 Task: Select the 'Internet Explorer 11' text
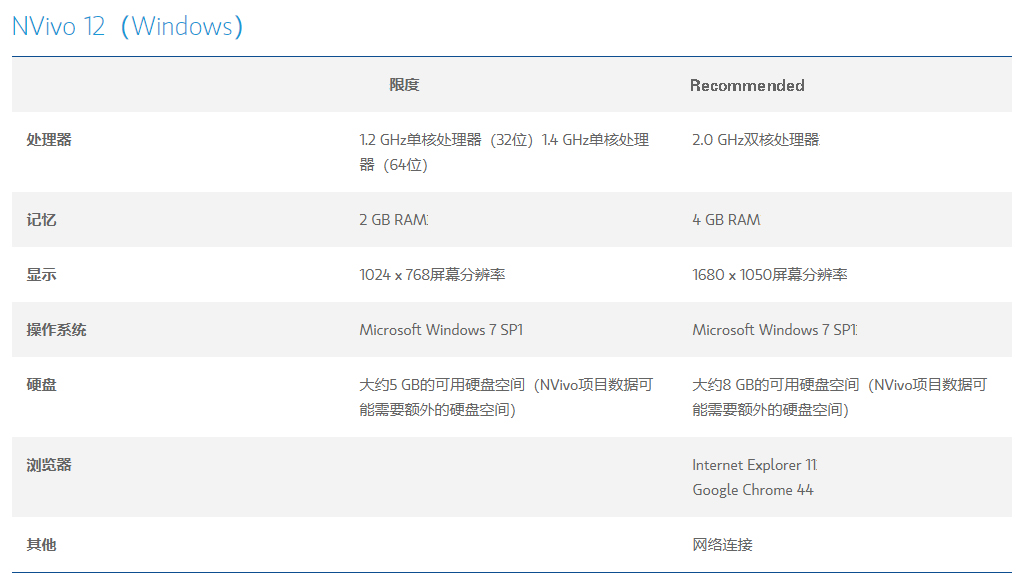pos(755,465)
